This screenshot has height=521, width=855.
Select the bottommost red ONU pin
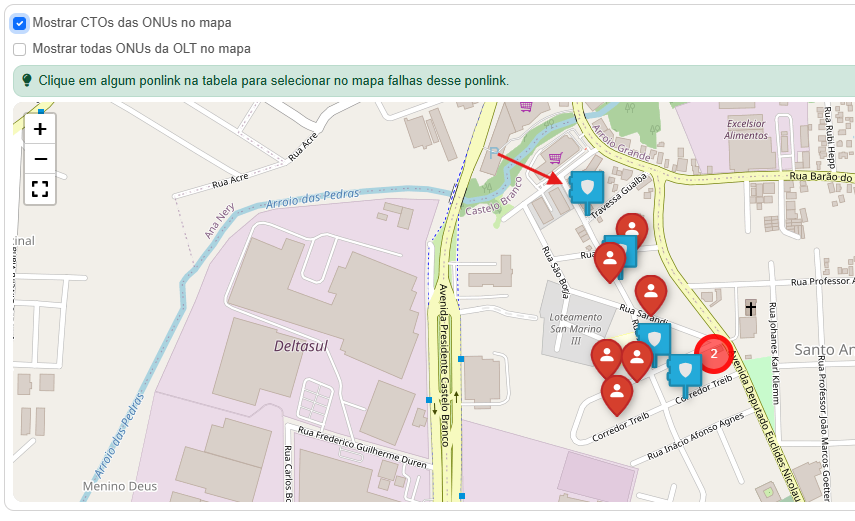616,392
